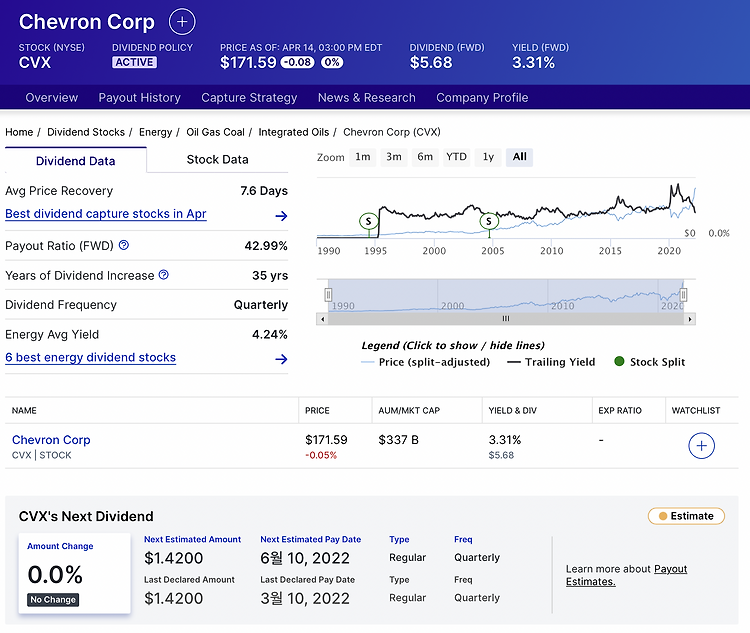Screen dimensions: 750x633
Task: Click -0.05% price change in table
Action: tap(321, 455)
